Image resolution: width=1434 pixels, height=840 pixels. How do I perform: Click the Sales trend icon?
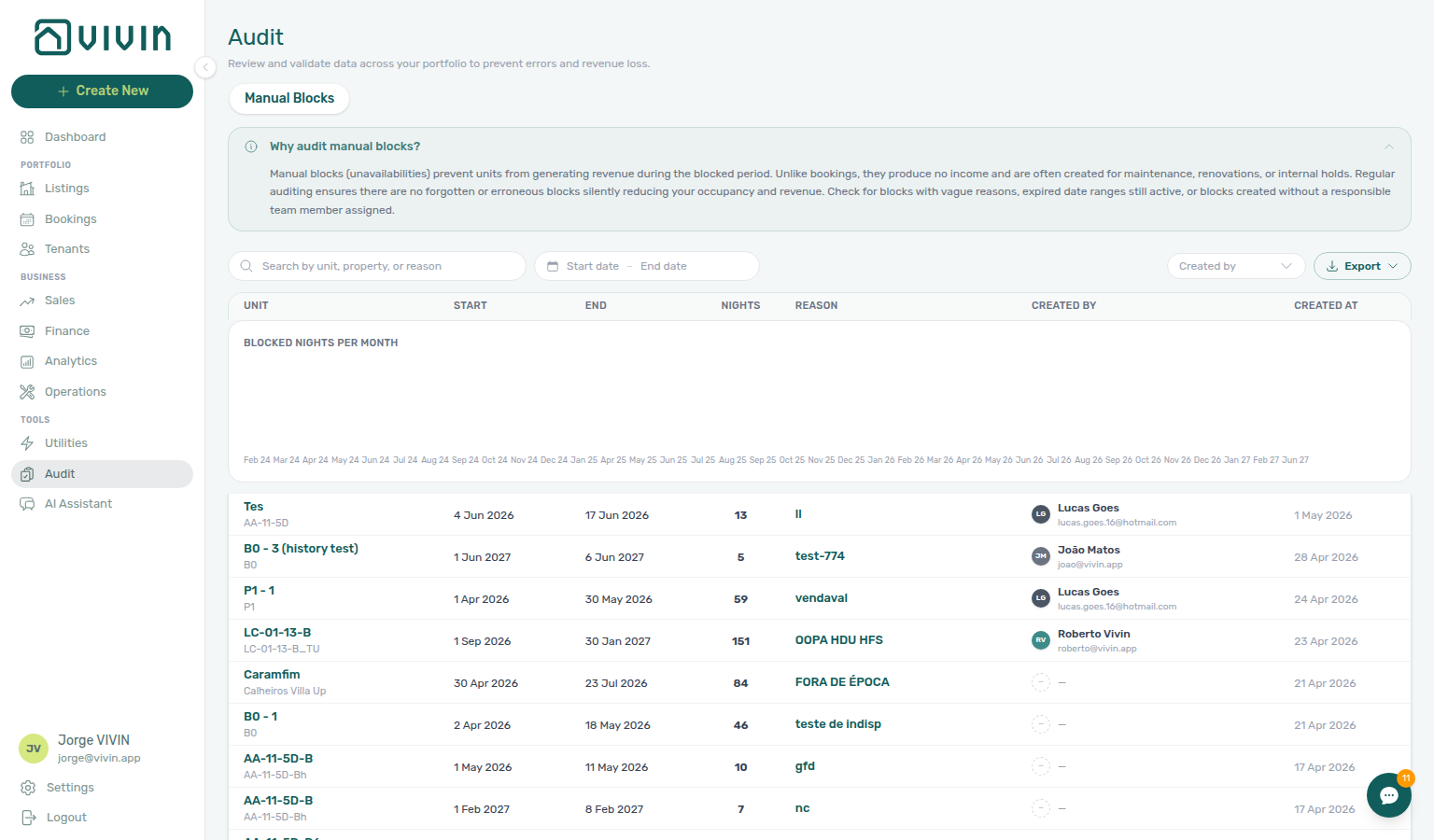[x=27, y=301]
